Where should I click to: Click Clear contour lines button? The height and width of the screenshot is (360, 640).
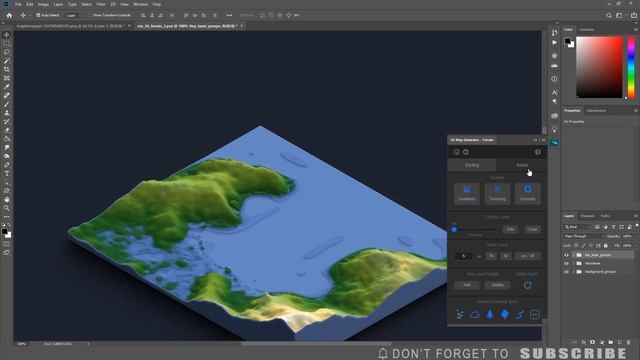[532, 229]
